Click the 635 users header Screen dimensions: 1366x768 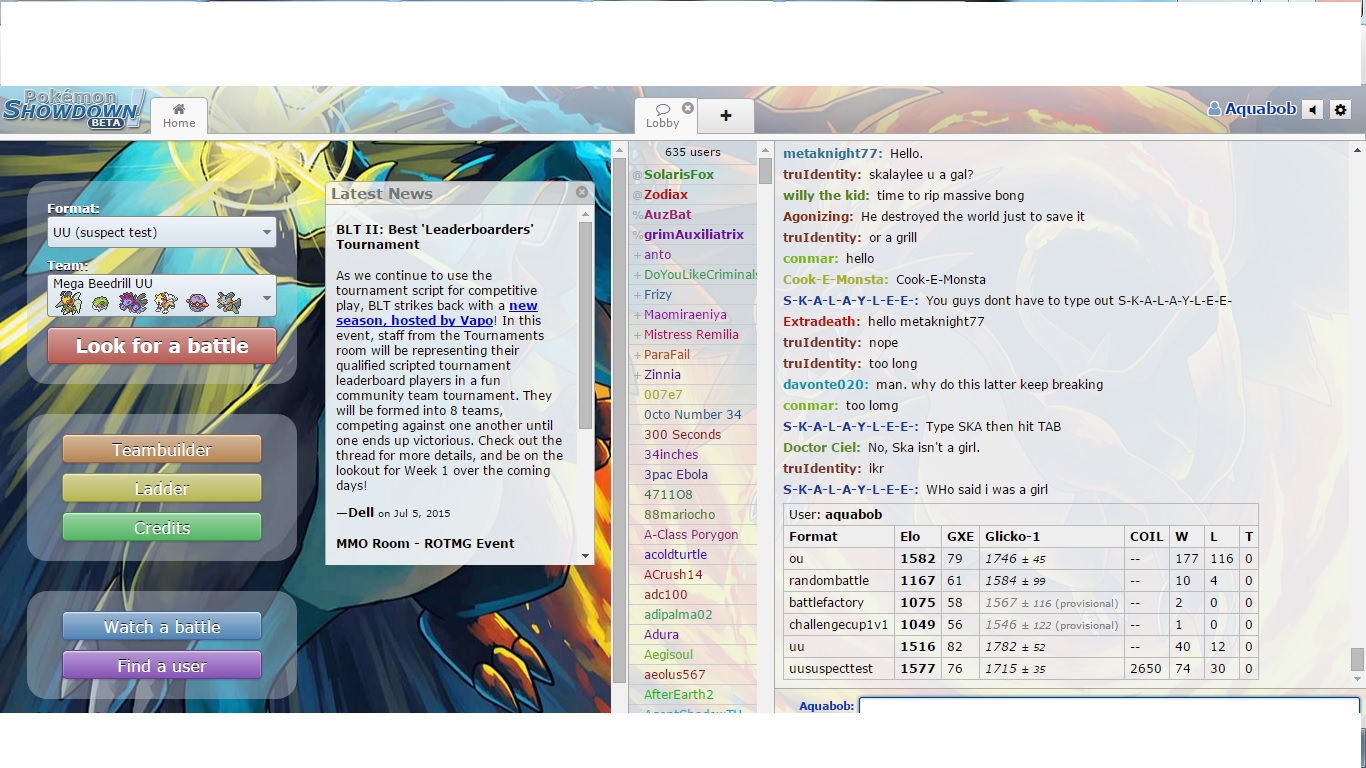coord(693,152)
